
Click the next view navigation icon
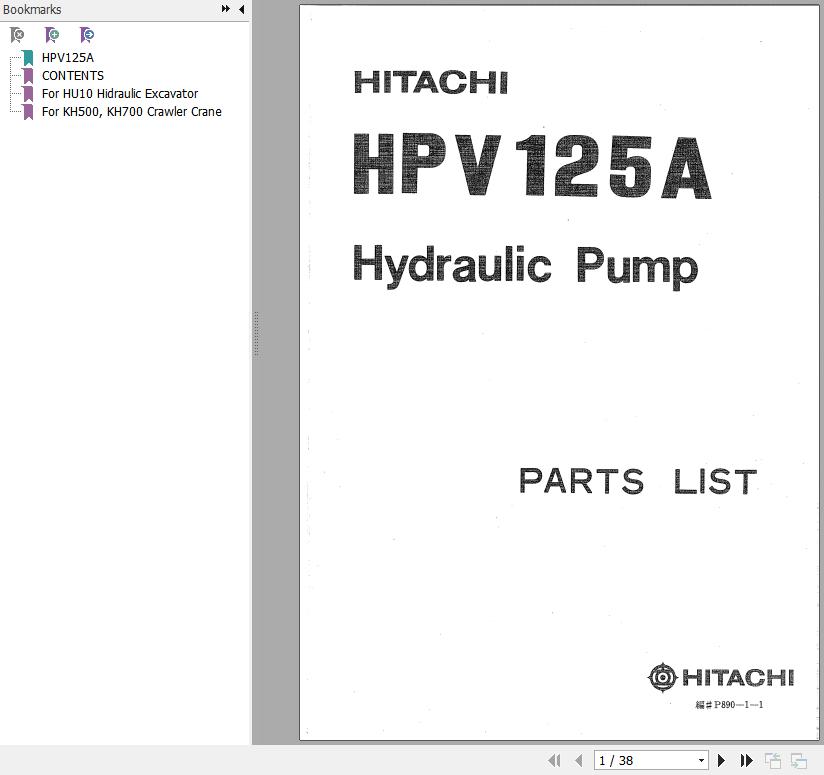click(x=799, y=760)
